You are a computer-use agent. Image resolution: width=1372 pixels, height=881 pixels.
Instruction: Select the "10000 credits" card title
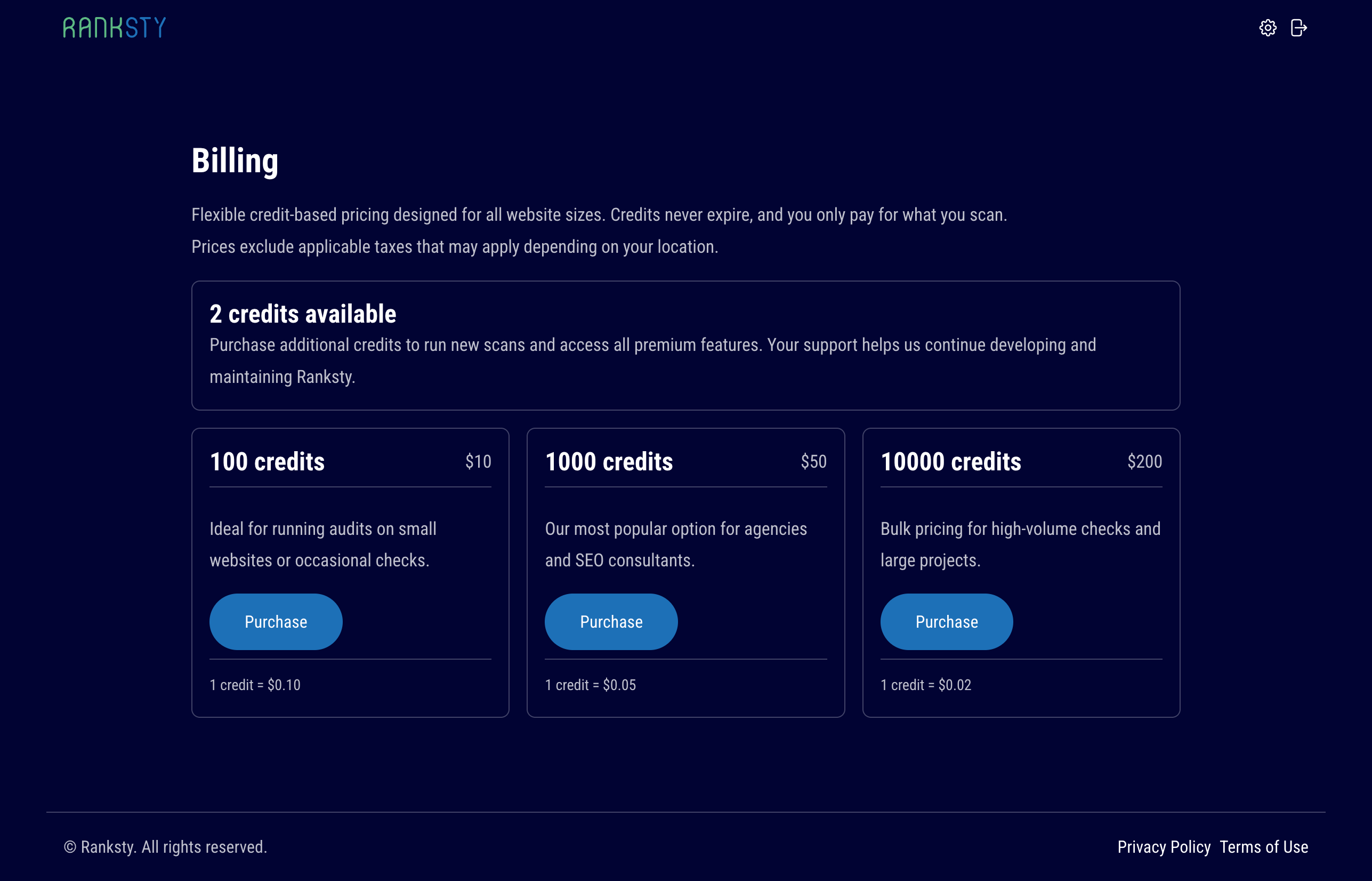click(951, 462)
